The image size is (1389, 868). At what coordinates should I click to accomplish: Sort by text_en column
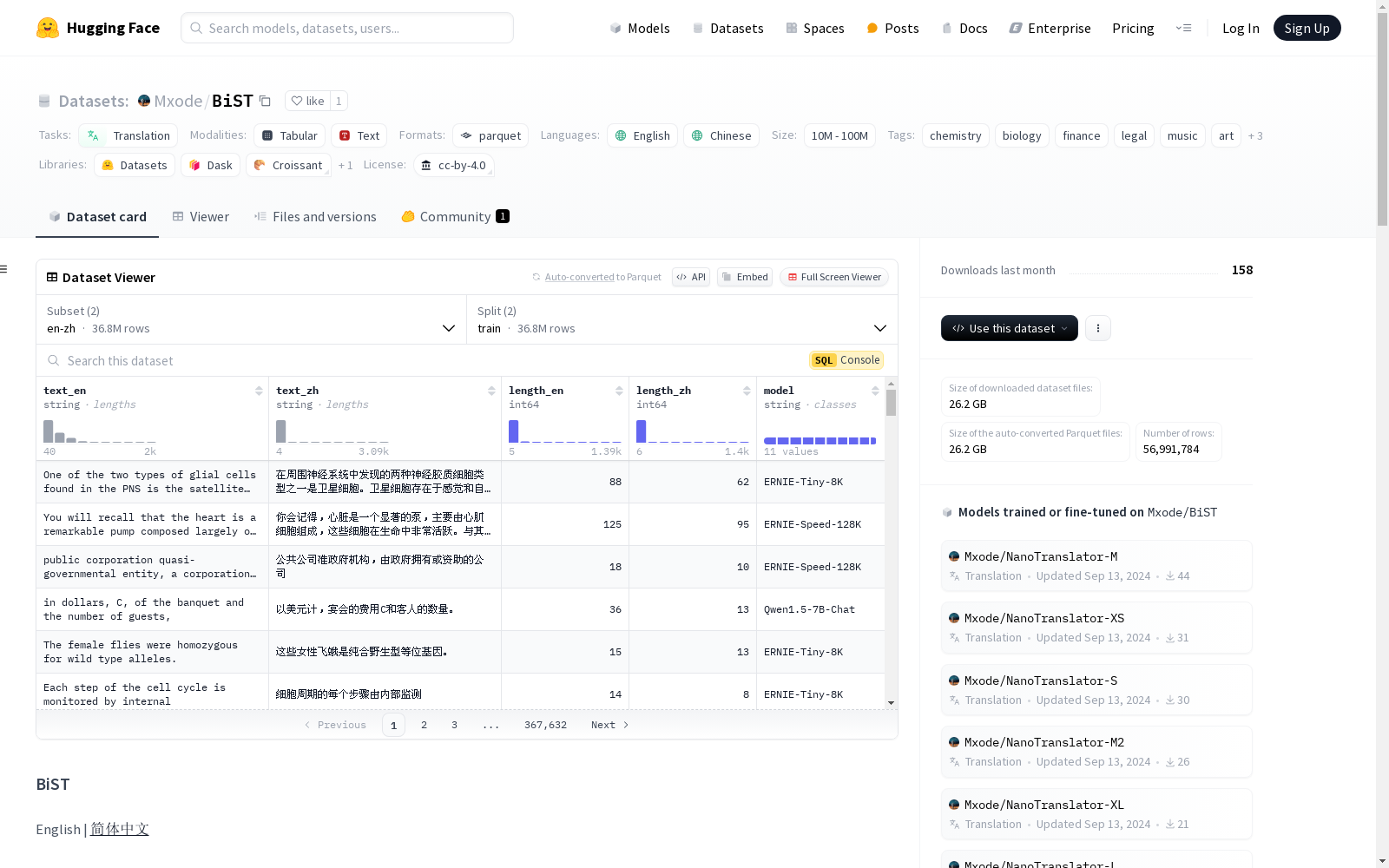(x=259, y=391)
